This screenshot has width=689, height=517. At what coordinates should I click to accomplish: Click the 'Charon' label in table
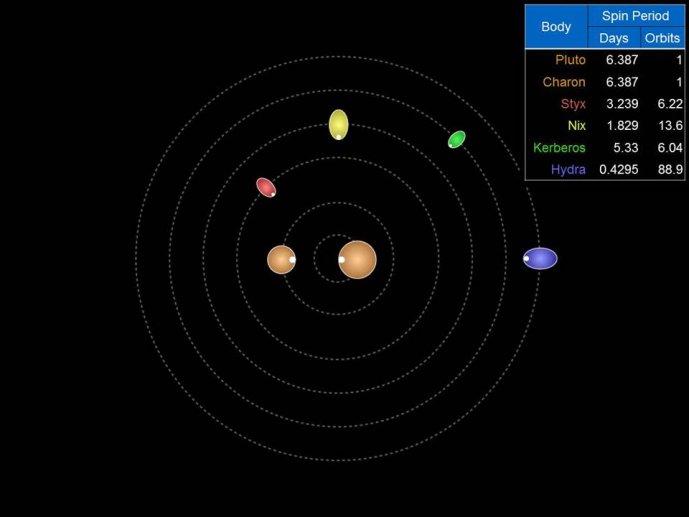point(564,82)
